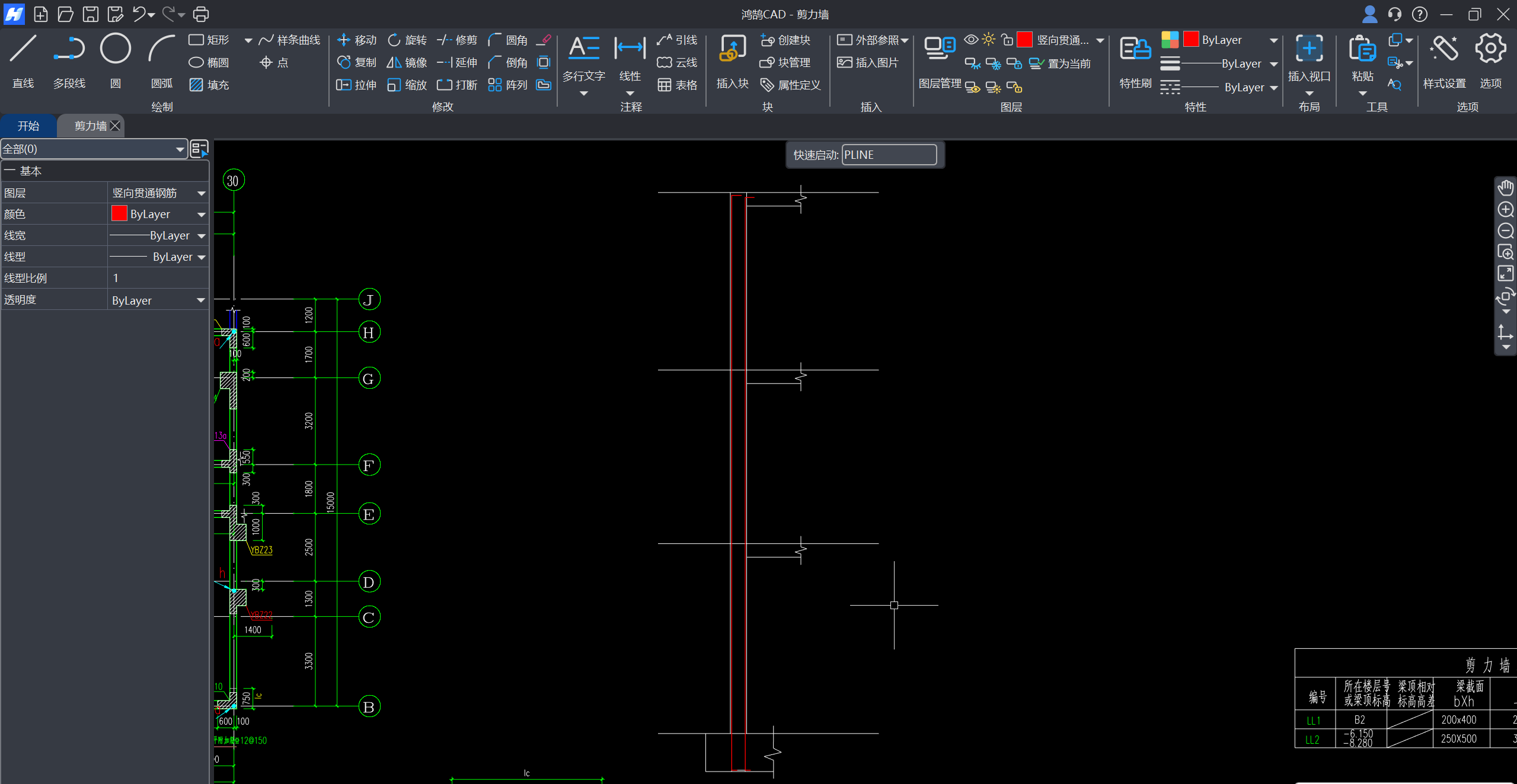Open 图层管理 layer manager
Image resolution: width=1517 pixels, height=784 pixels.
pyautogui.click(x=939, y=50)
